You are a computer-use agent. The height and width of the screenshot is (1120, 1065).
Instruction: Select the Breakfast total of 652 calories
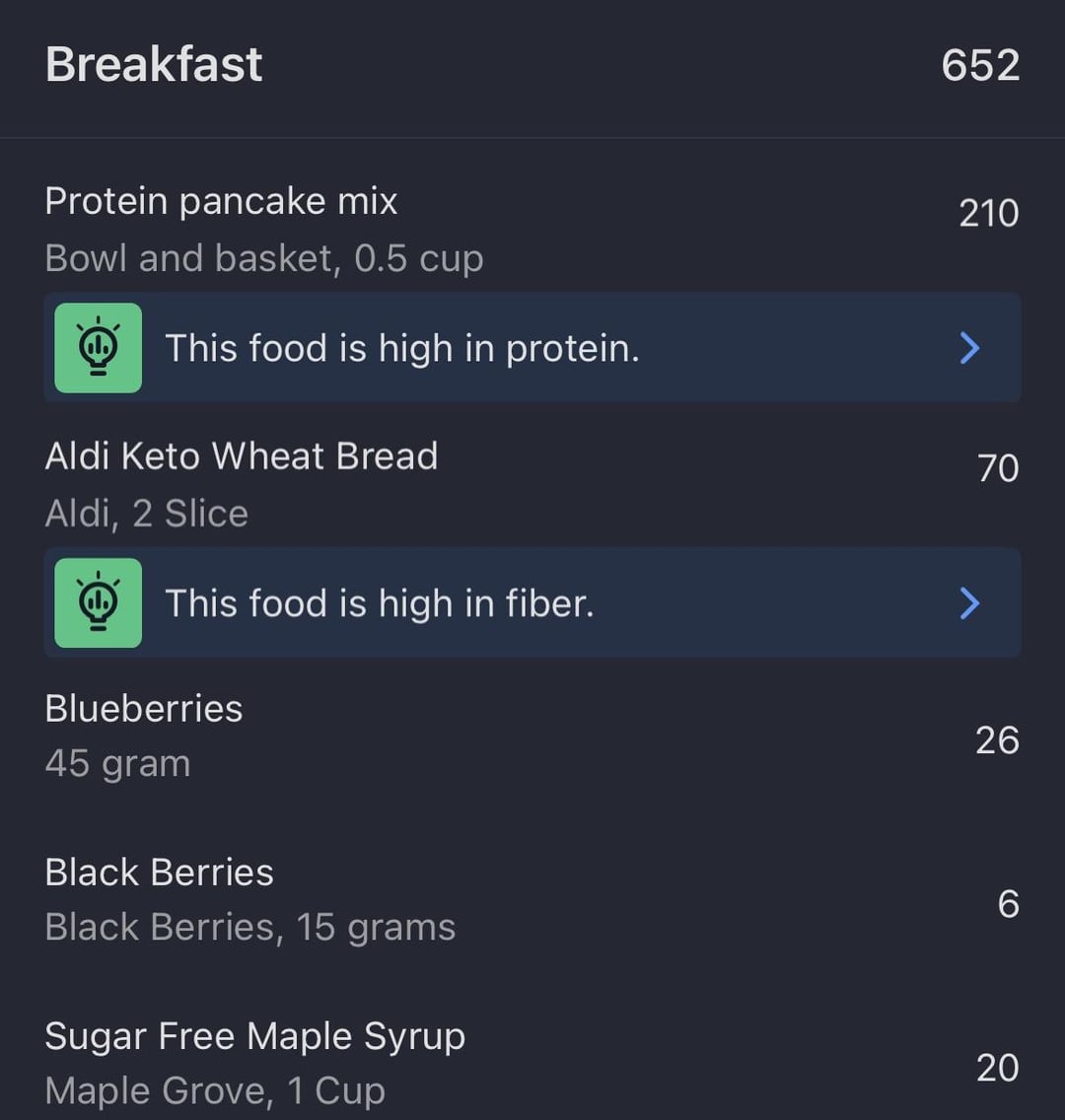(980, 66)
